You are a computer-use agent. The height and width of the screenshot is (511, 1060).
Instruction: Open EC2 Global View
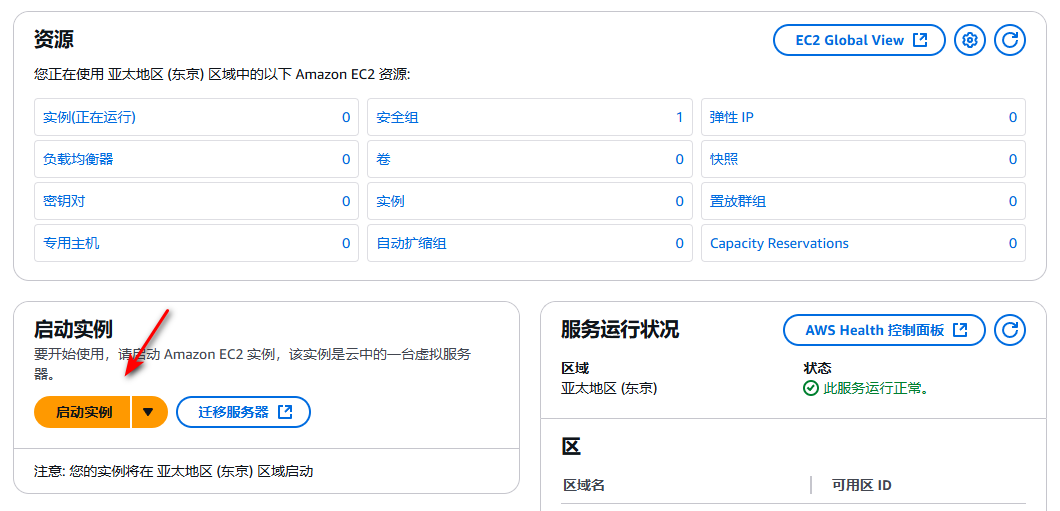[859, 40]
